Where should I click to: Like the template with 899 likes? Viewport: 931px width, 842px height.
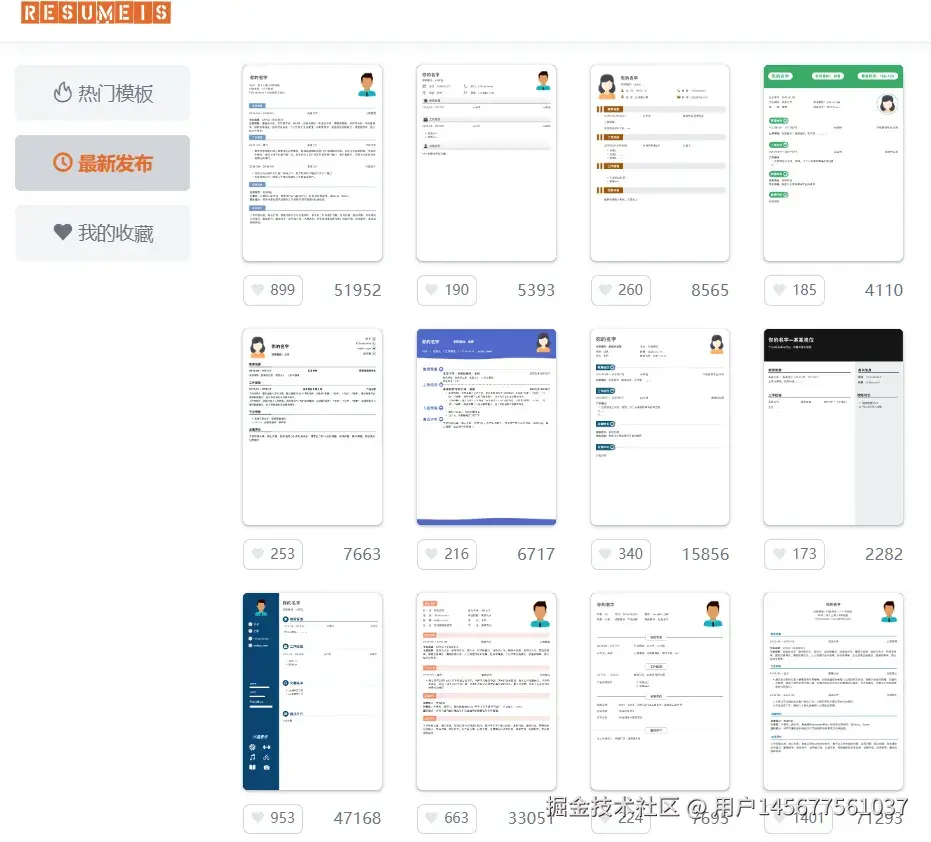[x=273, y=290]
